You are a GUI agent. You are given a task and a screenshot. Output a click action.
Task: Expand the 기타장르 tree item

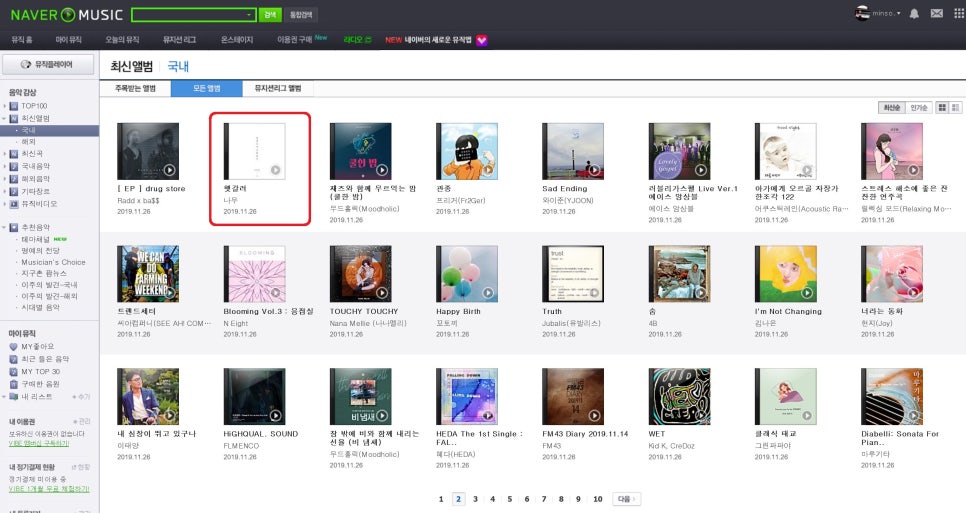click(4, 192)
